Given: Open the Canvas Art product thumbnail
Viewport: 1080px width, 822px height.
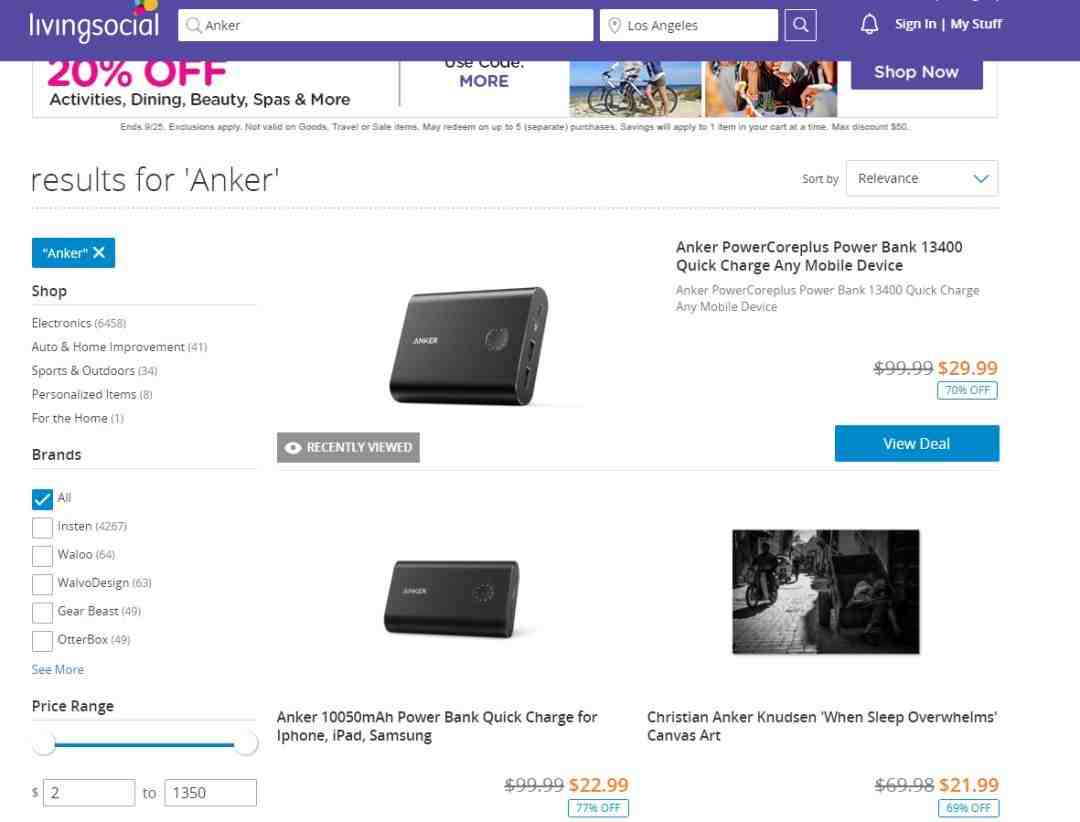Looking at the screenshot, I should point(825,591).
